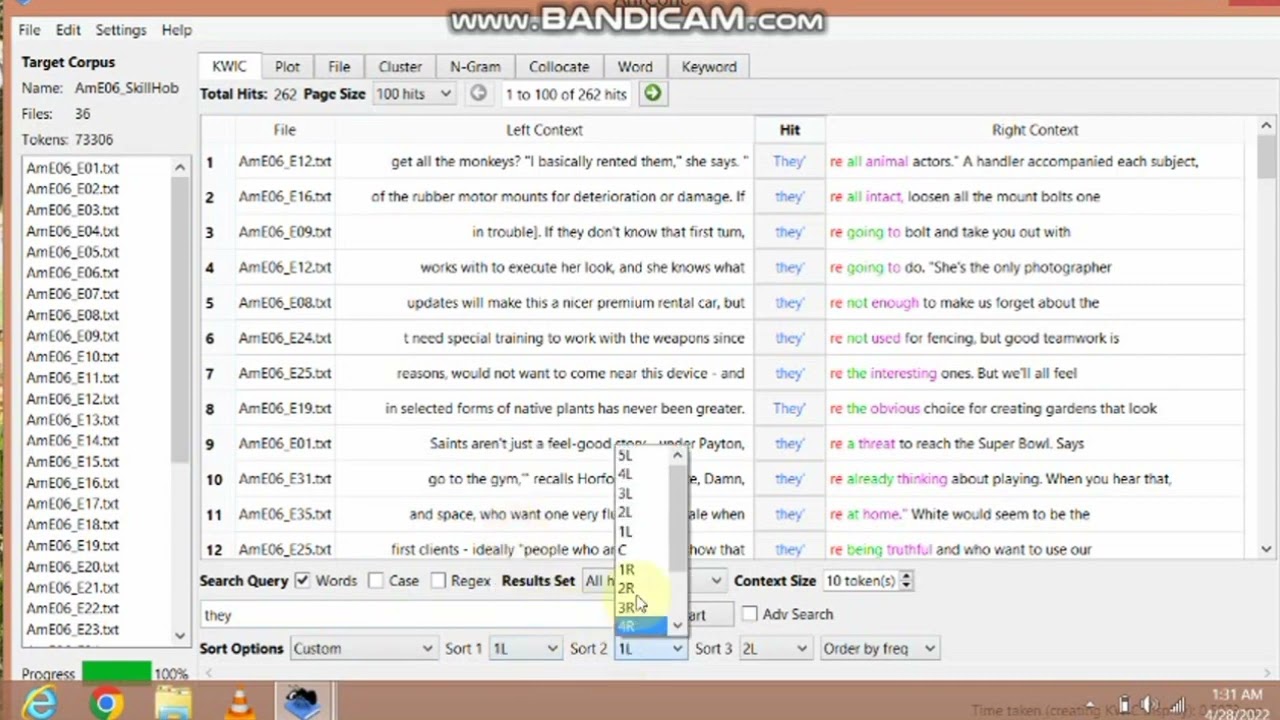Click the Hit column header

tap(790, 130)
